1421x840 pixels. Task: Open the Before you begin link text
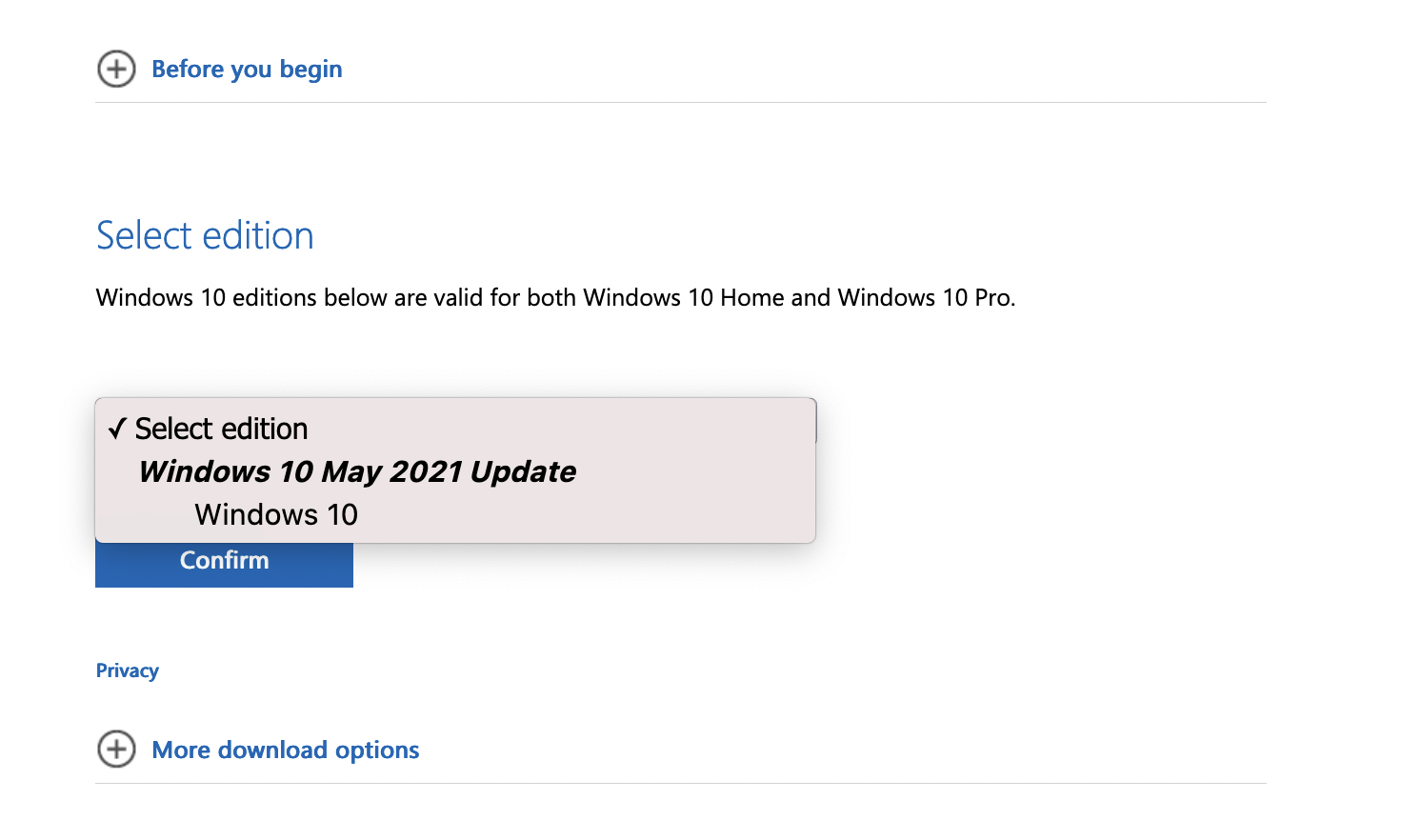[247, 70]
